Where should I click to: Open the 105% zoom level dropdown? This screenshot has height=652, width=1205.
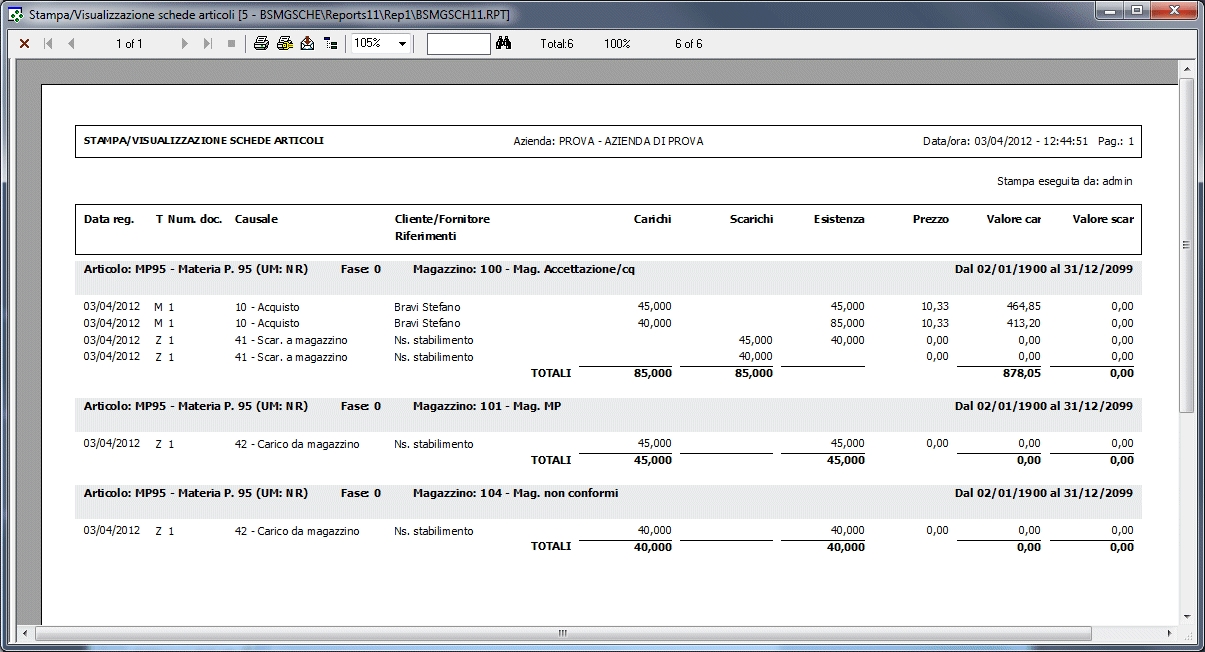coord(403,44)
